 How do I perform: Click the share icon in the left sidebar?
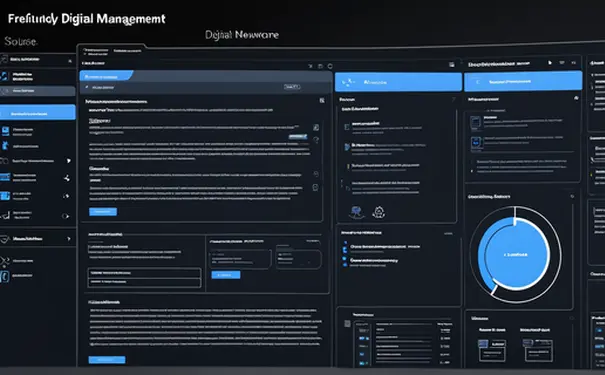[x=67, y=178]
